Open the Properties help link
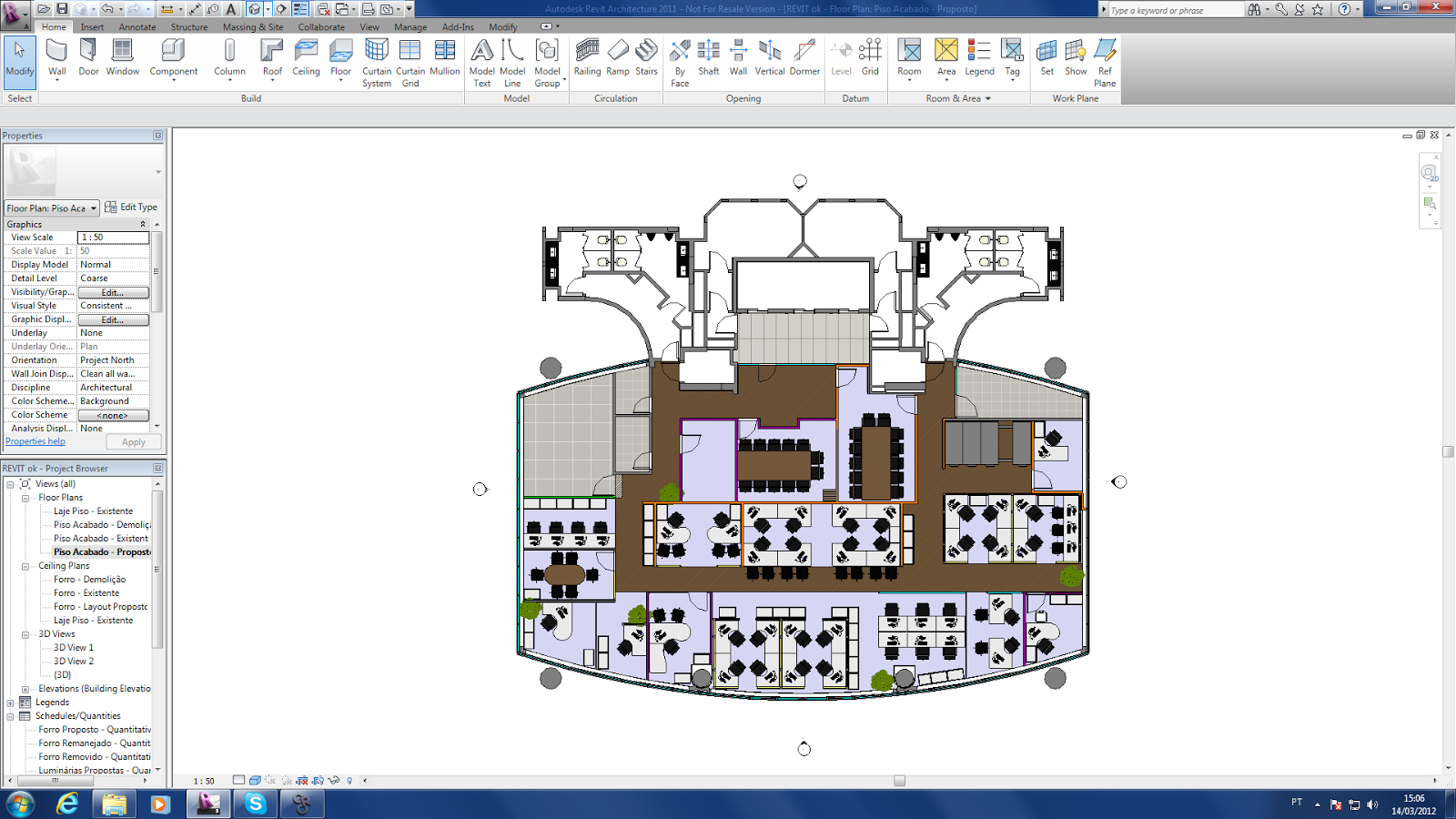This screenshot has height=819, width=1456. (x=35, y=441)
